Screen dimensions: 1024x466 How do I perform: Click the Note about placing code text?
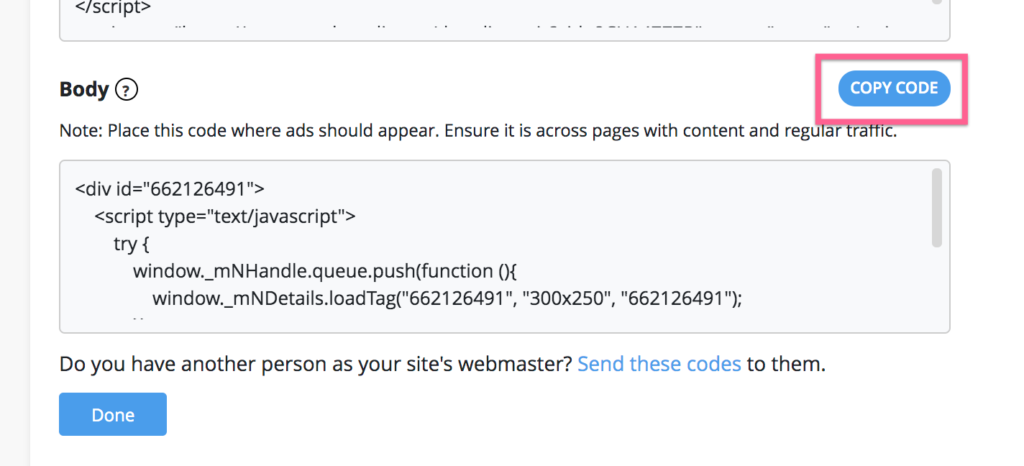pos(478,131)
